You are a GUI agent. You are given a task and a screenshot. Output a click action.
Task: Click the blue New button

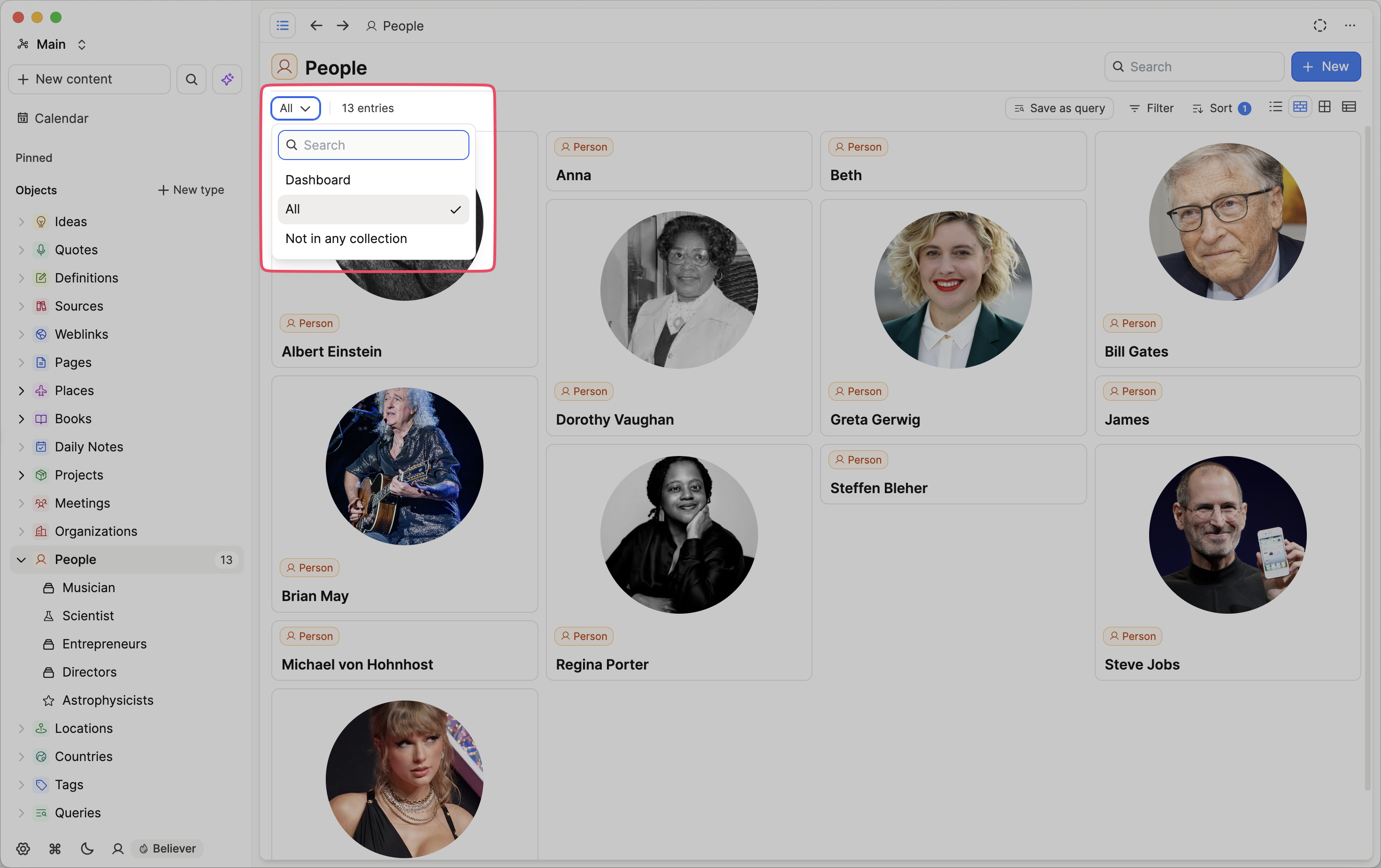1325,67
